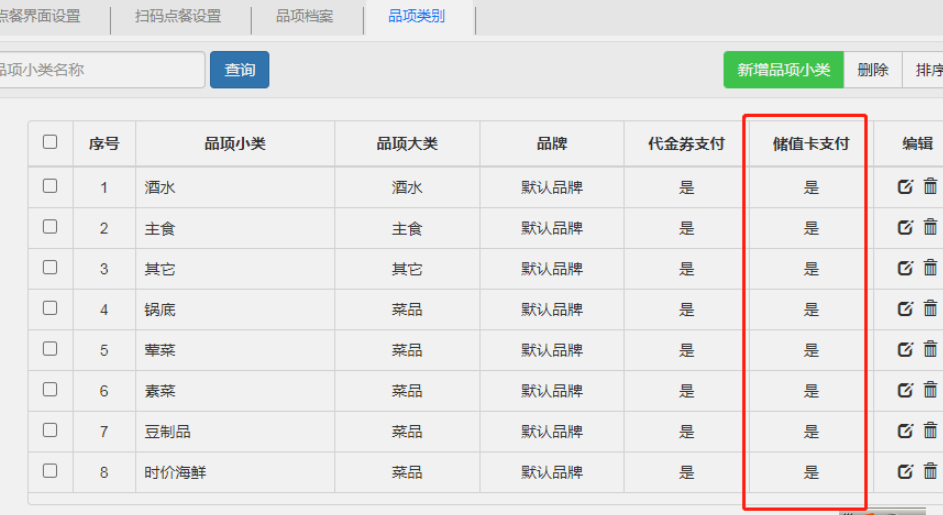Viewport: 943px width, 515px height.
Task: Select the 品项类别 tab
Action: point(417,17)
